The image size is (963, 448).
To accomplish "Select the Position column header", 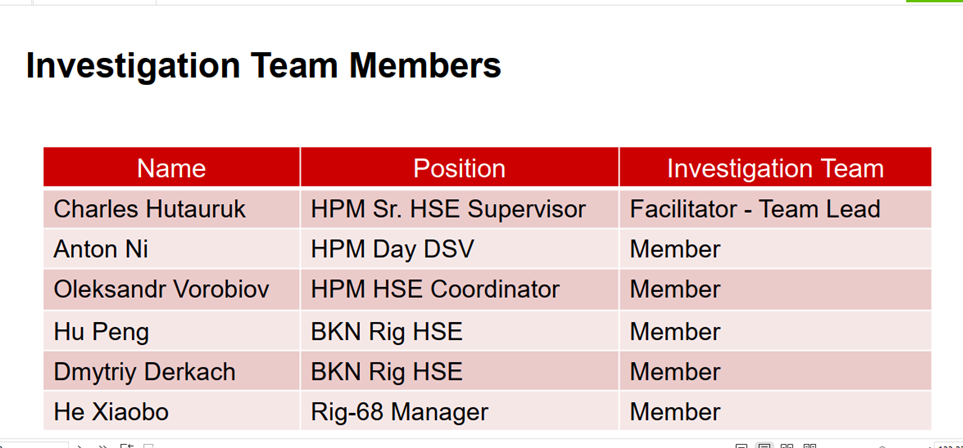I will point(459,167).
